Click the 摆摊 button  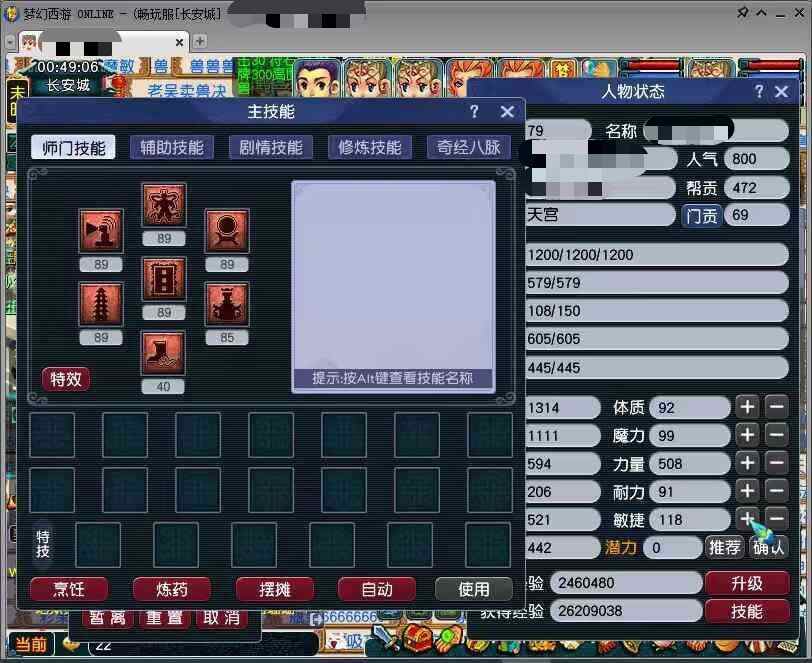pos(274,589)
